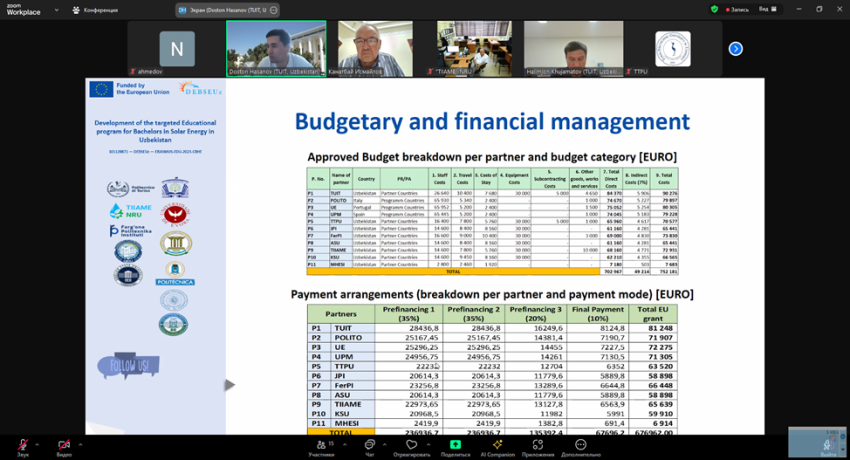Open AI Companion
The height and width of the screenshot is (460, 850).
coord(497,446)
